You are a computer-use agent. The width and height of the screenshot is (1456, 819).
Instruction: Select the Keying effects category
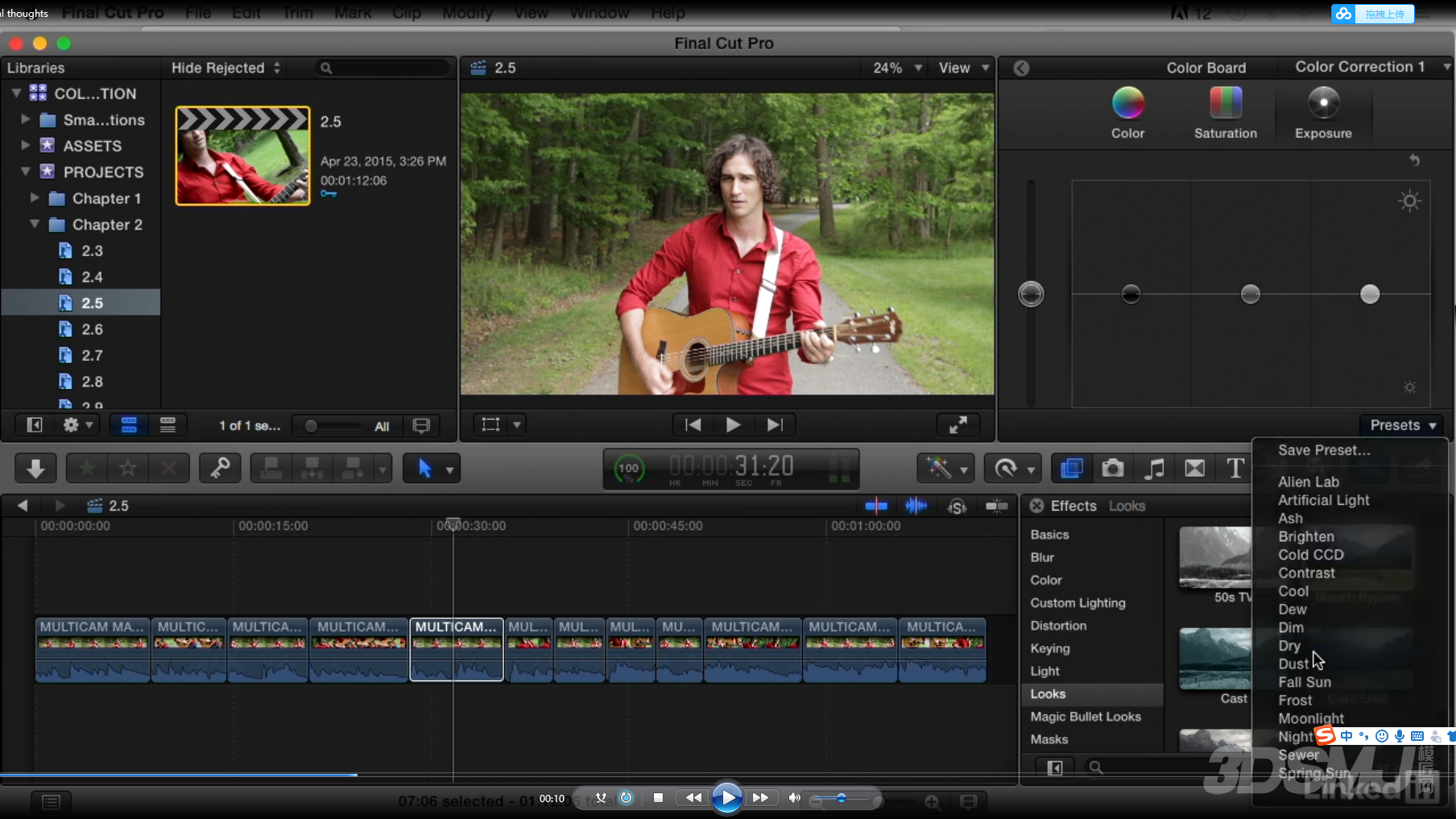1093,648
